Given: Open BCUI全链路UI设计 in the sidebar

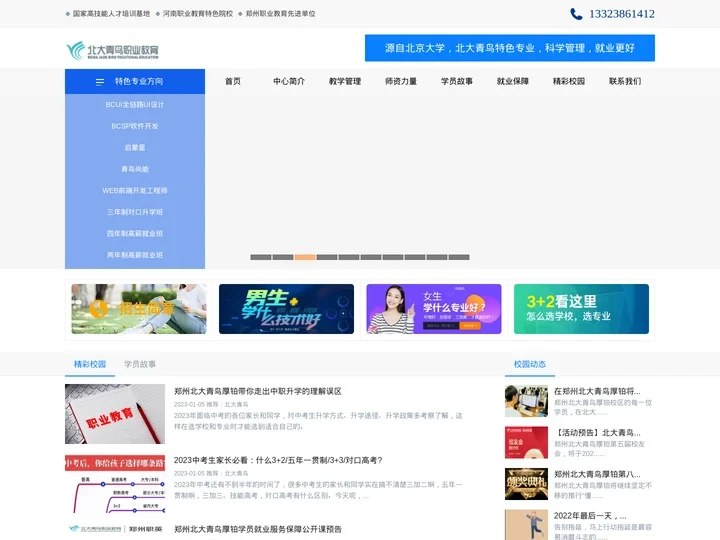Looking at the screenshot, I should tap(135, 105).
